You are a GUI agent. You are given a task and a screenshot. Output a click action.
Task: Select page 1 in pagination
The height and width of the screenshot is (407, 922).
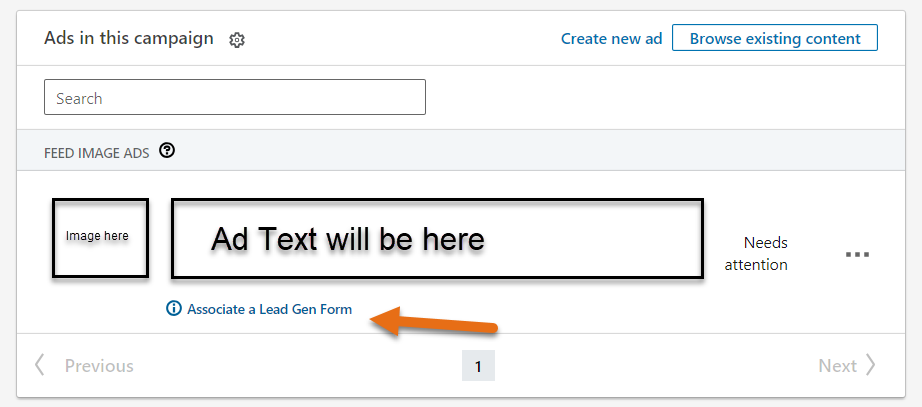[478, 366]
